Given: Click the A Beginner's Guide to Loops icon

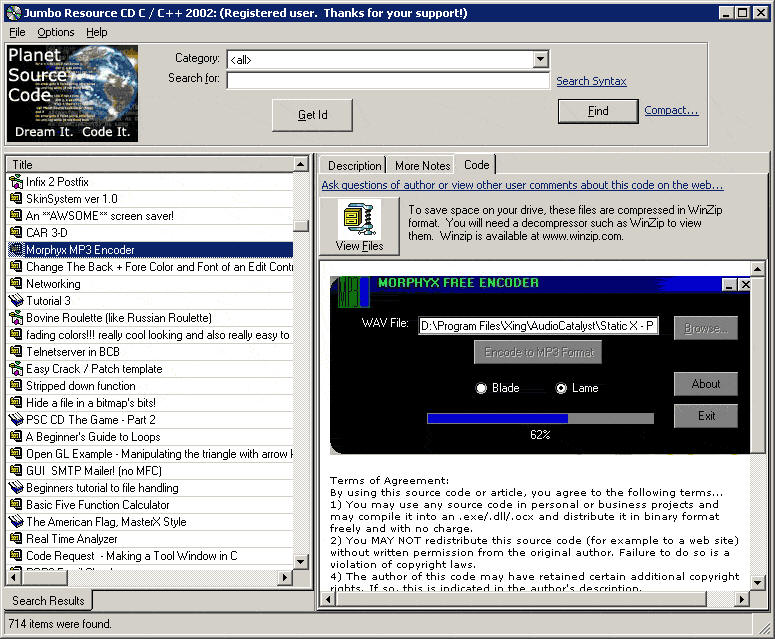Looking at the screenshot, I should [x=16, y=436].
